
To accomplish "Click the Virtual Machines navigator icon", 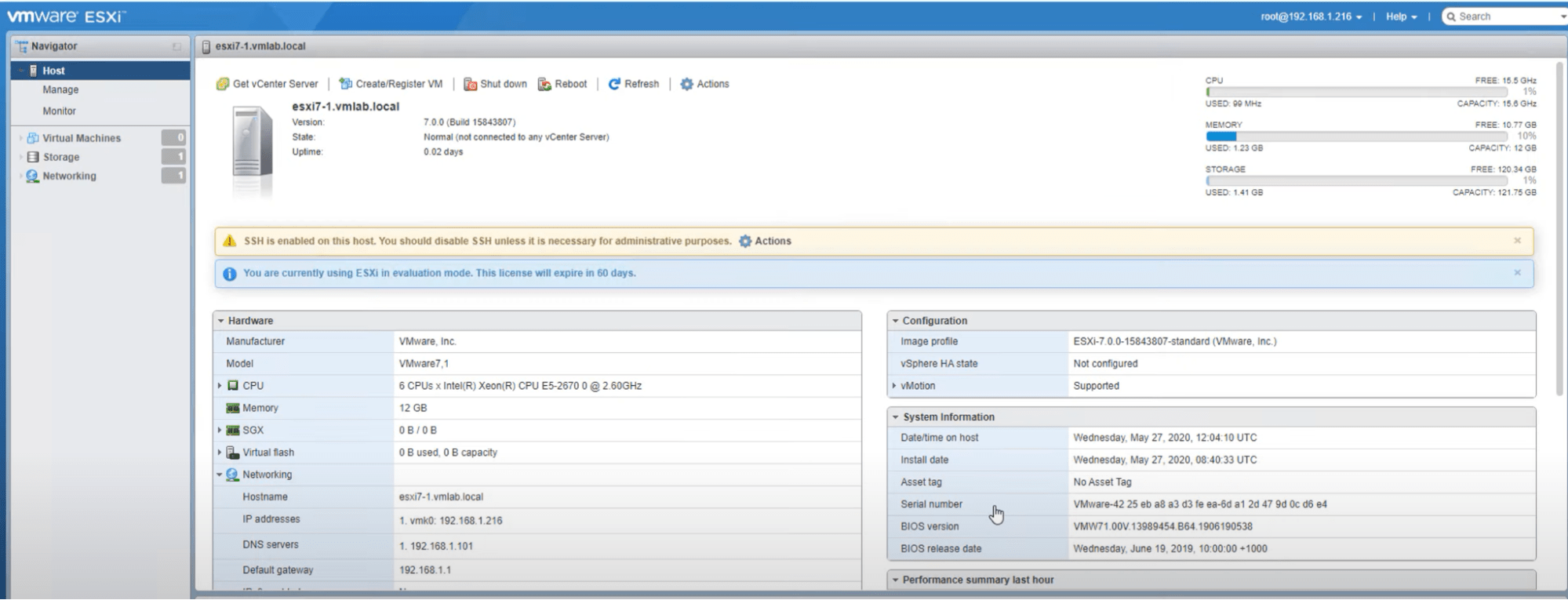I will 33,138.
